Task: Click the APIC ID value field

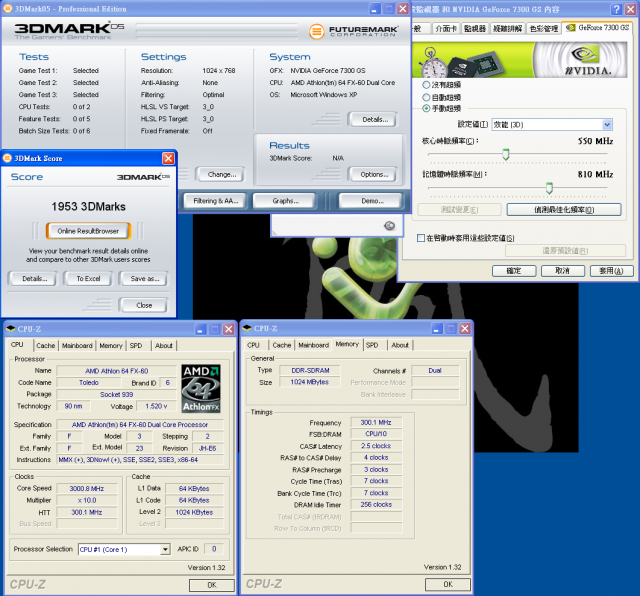Action: [214, 549]
